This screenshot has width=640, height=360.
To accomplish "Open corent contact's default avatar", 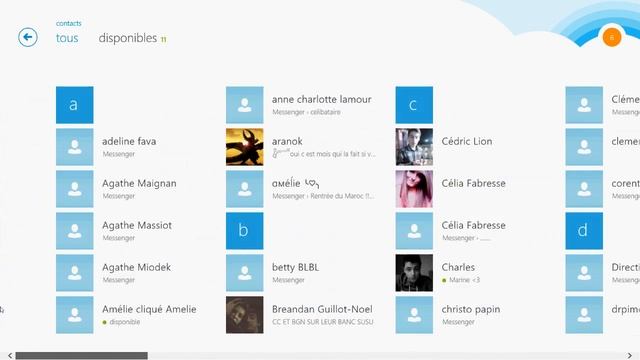I will [584, 189].
